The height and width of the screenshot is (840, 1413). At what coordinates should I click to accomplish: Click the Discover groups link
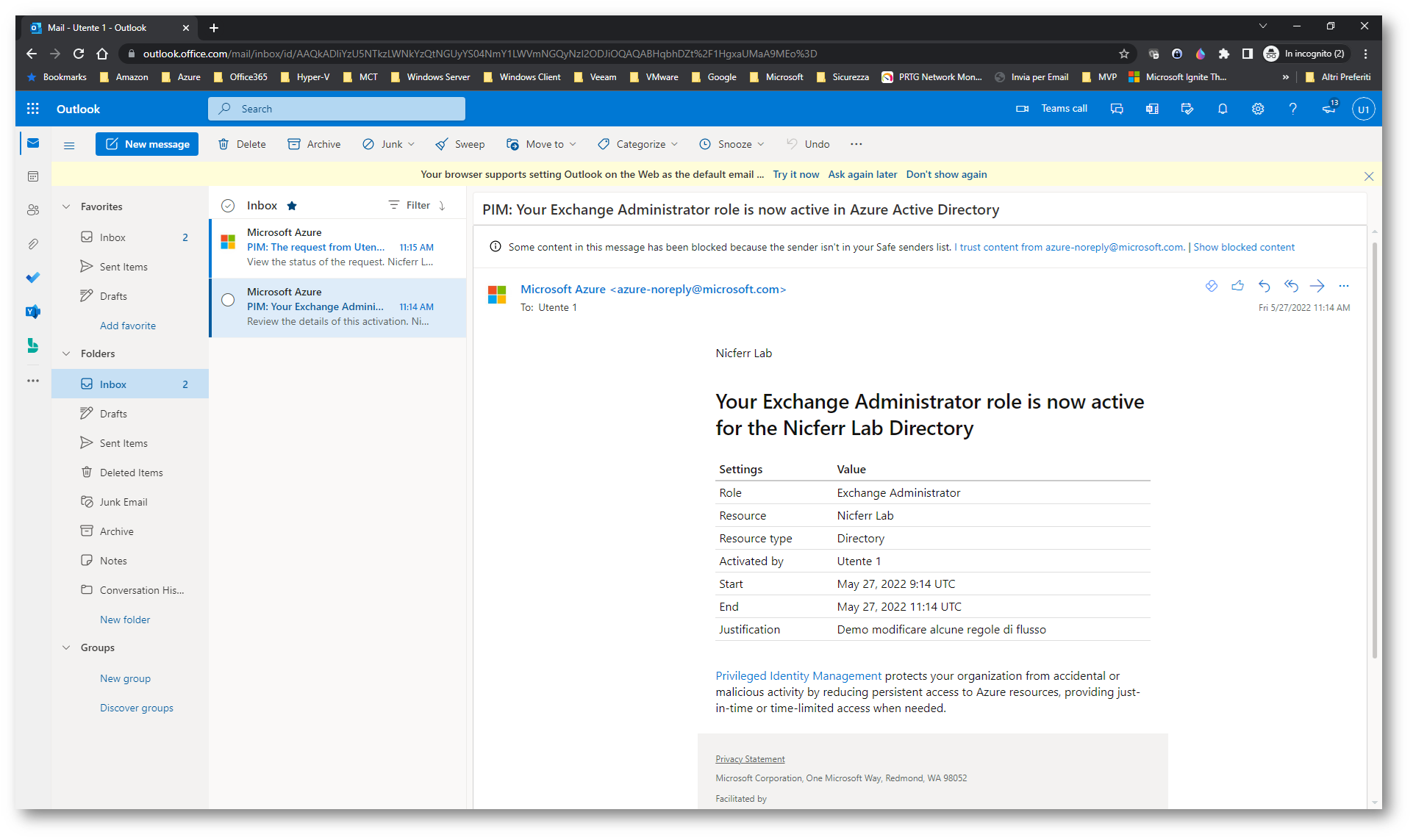click(x=137, y=708)
